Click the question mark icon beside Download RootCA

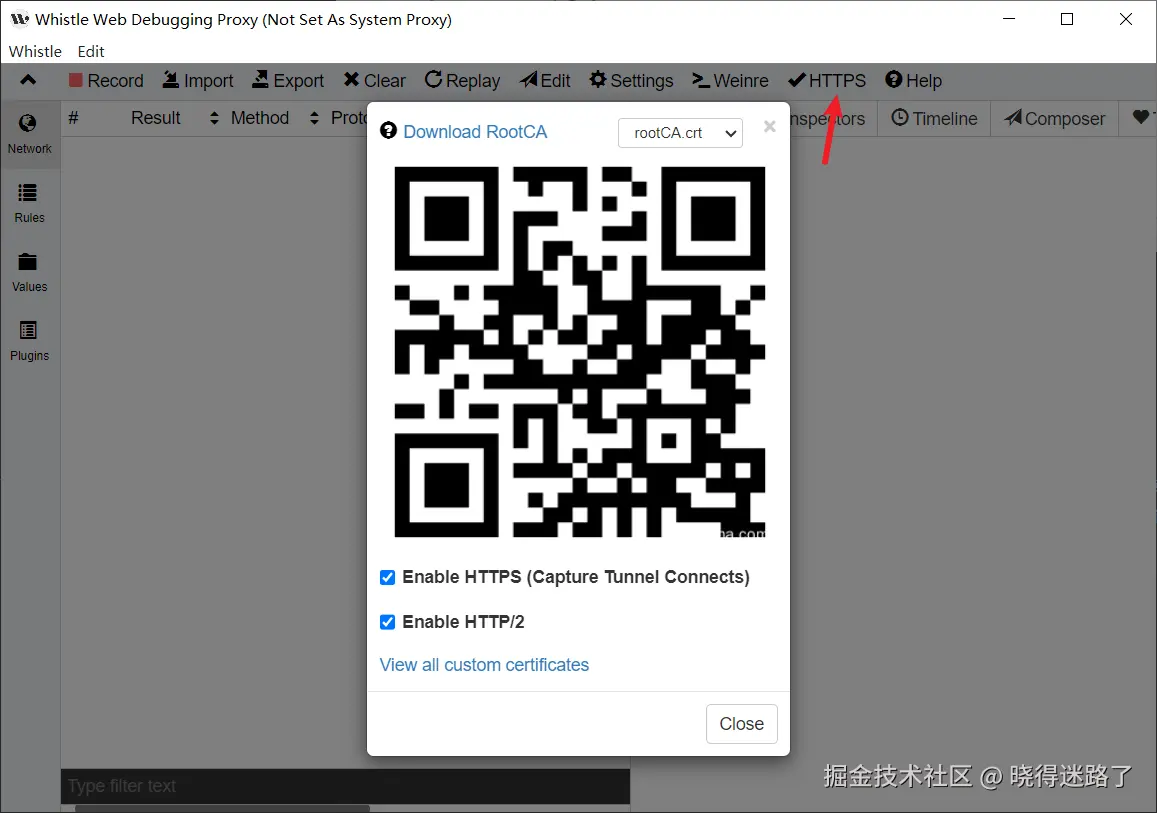click(388, 131)
